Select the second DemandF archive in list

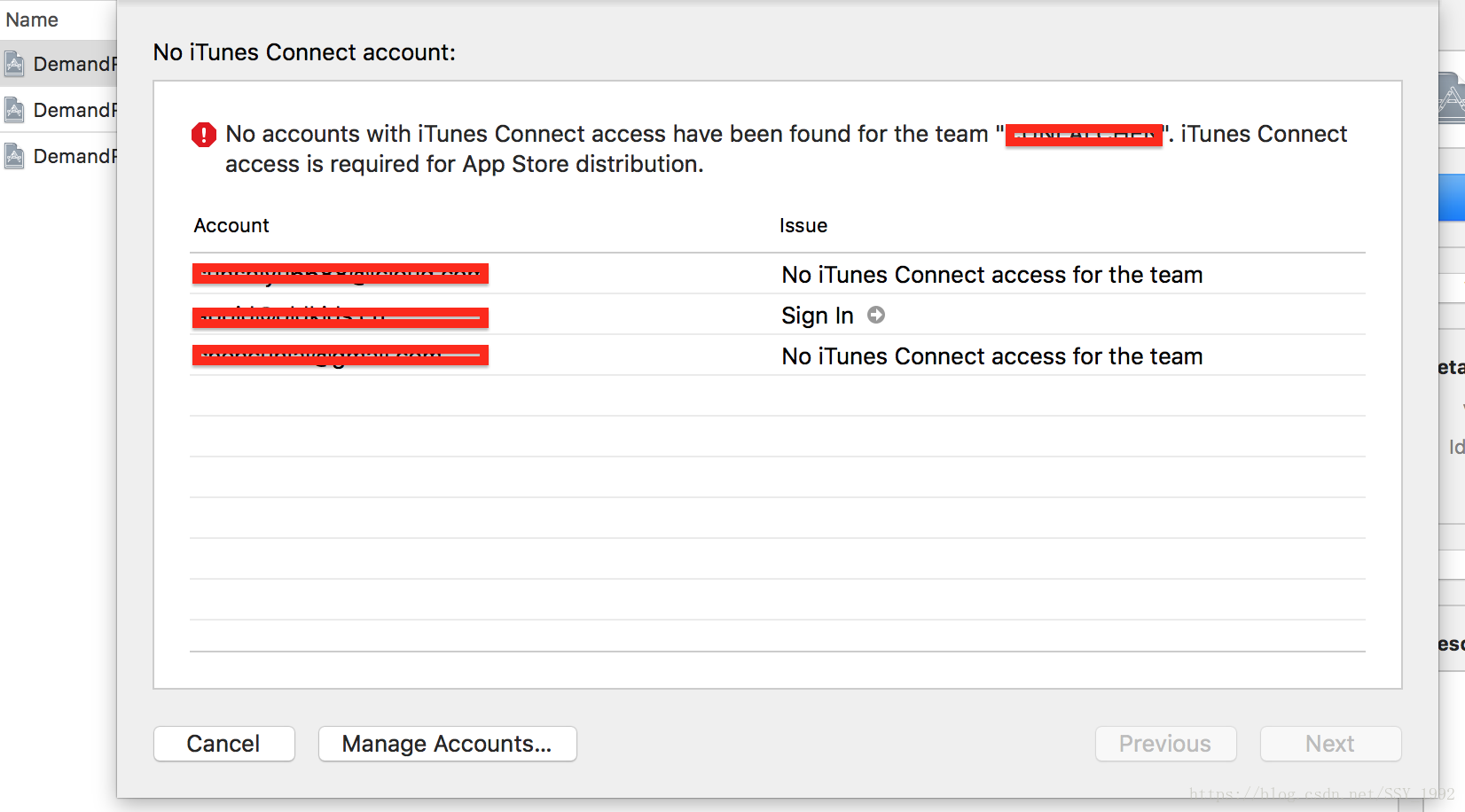(x=59, y=110)
